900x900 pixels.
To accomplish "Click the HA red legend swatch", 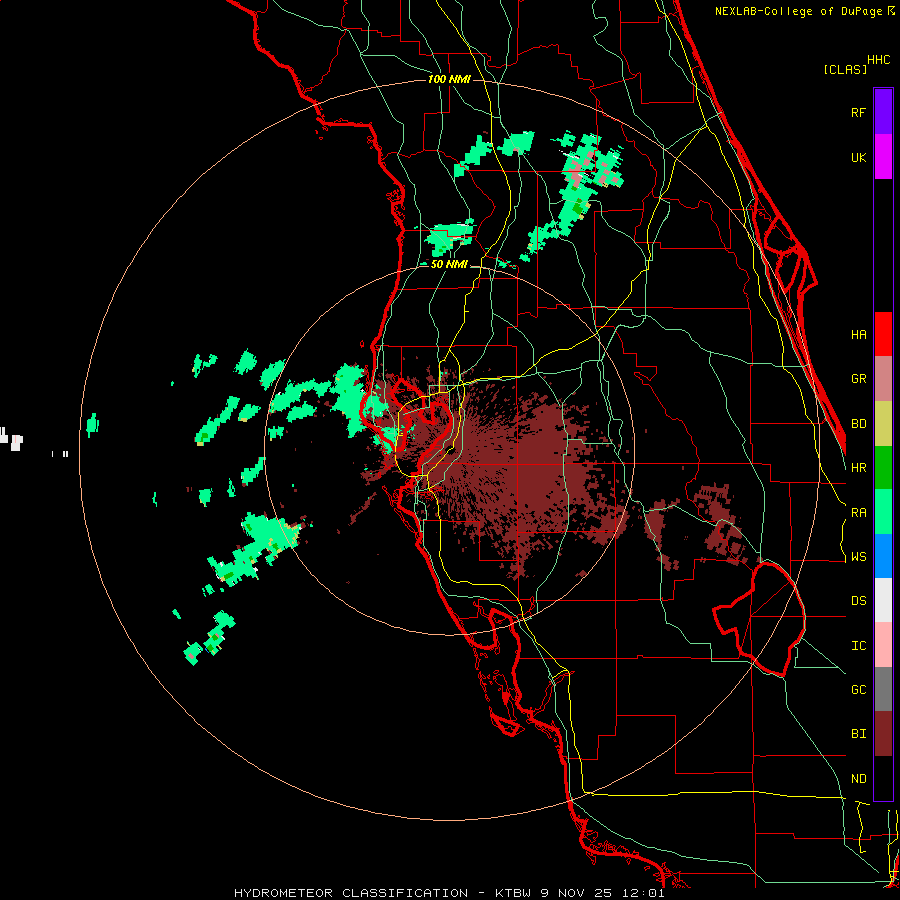I will tap(883, 334).
